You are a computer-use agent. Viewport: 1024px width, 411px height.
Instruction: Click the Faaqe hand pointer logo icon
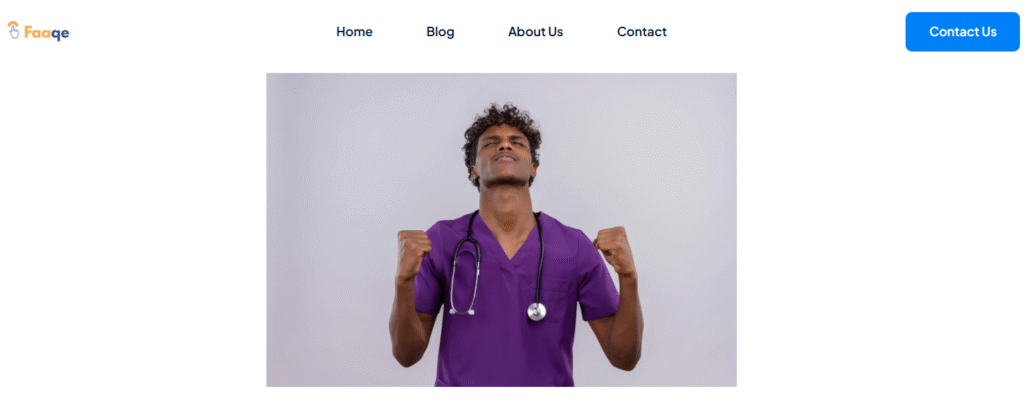pyautogui.click(x=14, y=30)
